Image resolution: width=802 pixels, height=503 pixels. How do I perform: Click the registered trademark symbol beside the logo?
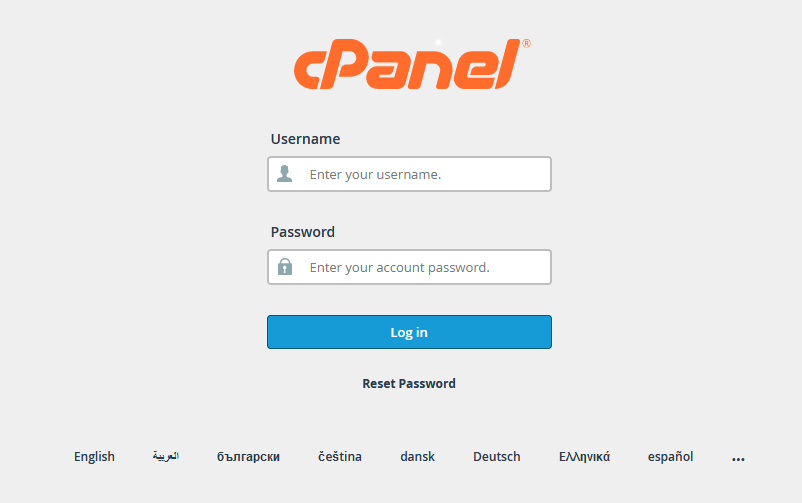526,43
